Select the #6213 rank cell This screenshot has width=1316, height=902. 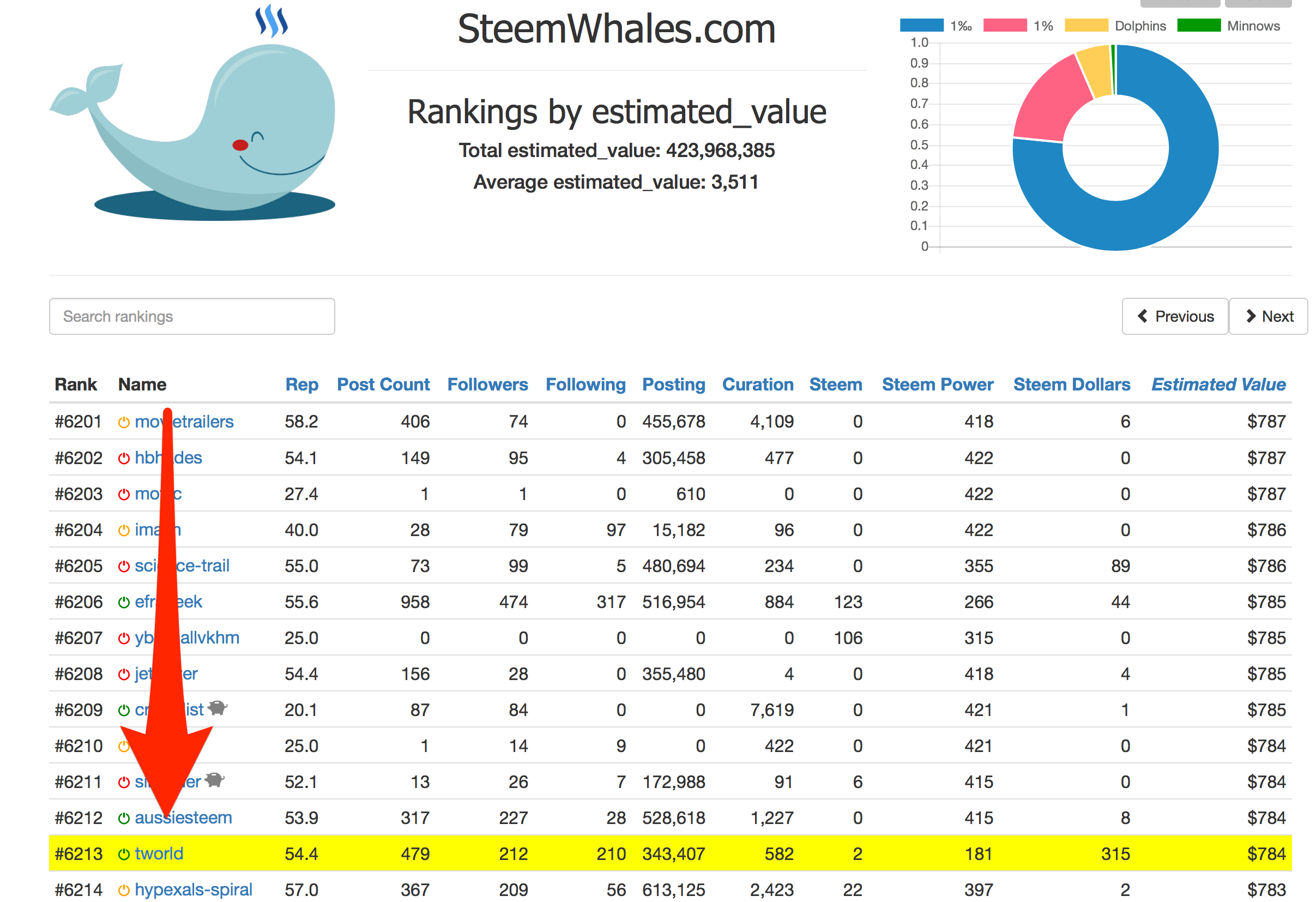click(x=79, y=855)
